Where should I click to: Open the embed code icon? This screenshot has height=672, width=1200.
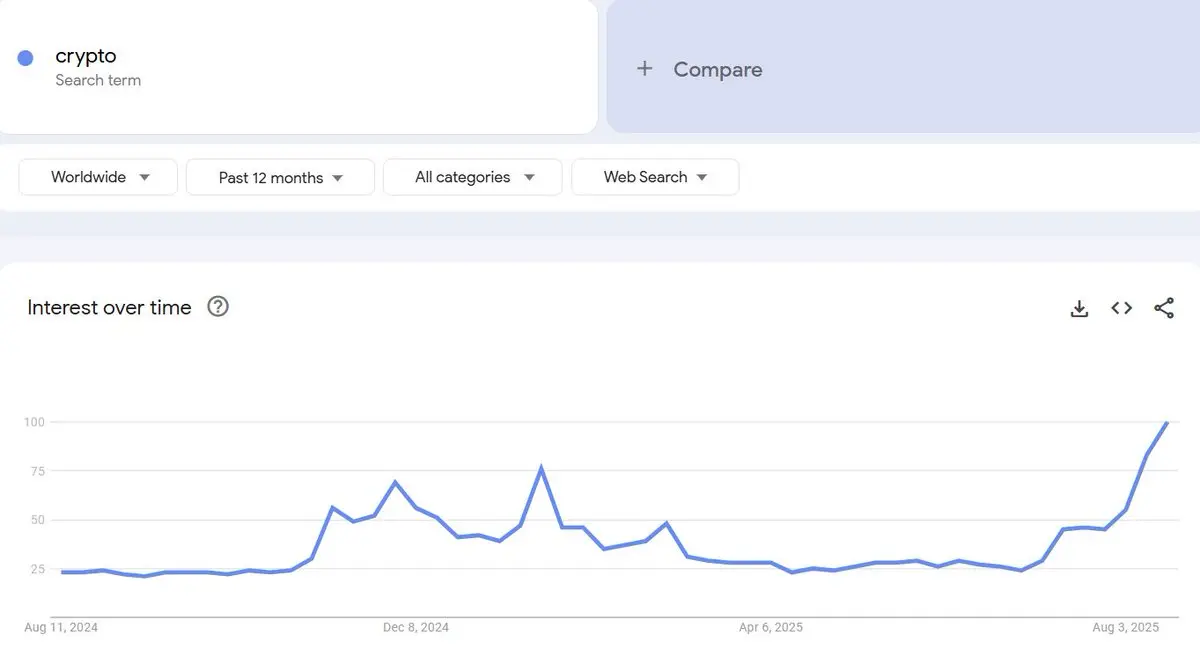[1122, 309]
